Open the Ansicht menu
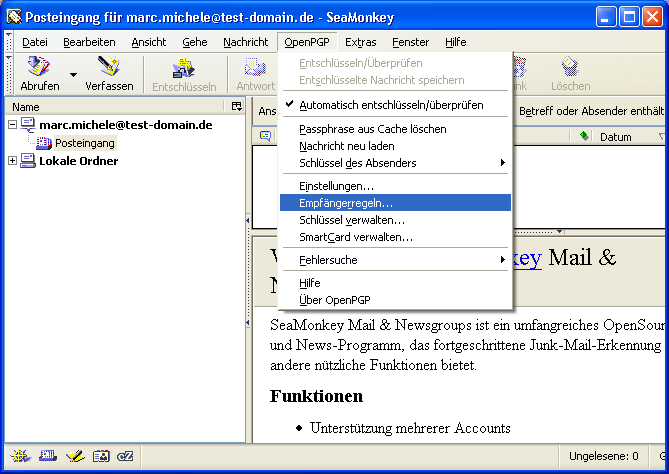 point(148,42)
